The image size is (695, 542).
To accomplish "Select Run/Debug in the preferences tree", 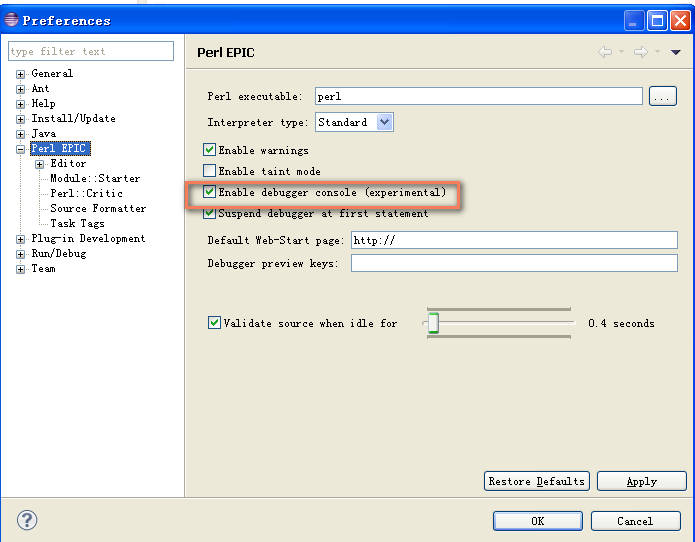I will [x=59, y=253].
